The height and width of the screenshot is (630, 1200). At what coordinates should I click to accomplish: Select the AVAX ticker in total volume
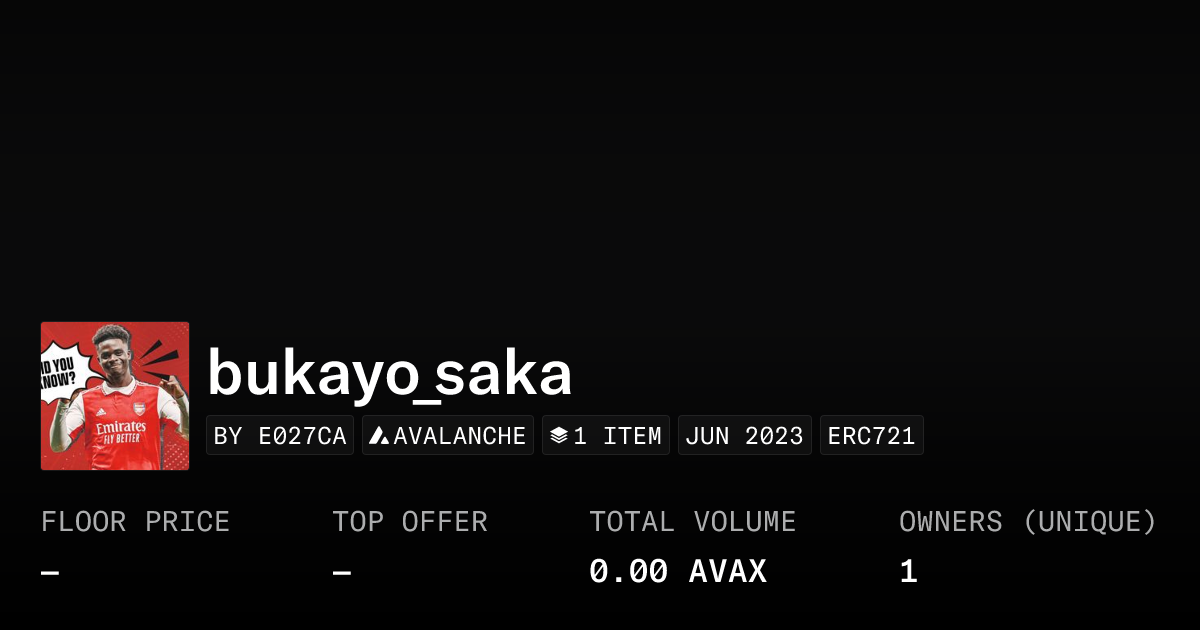click(727, 570)
